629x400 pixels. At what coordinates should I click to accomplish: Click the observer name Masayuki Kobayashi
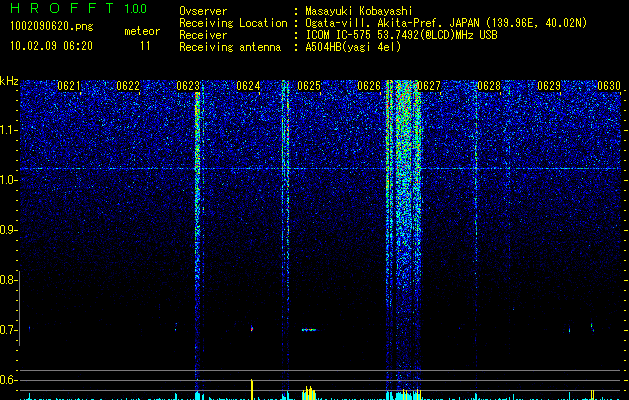[x=359, y=11]
